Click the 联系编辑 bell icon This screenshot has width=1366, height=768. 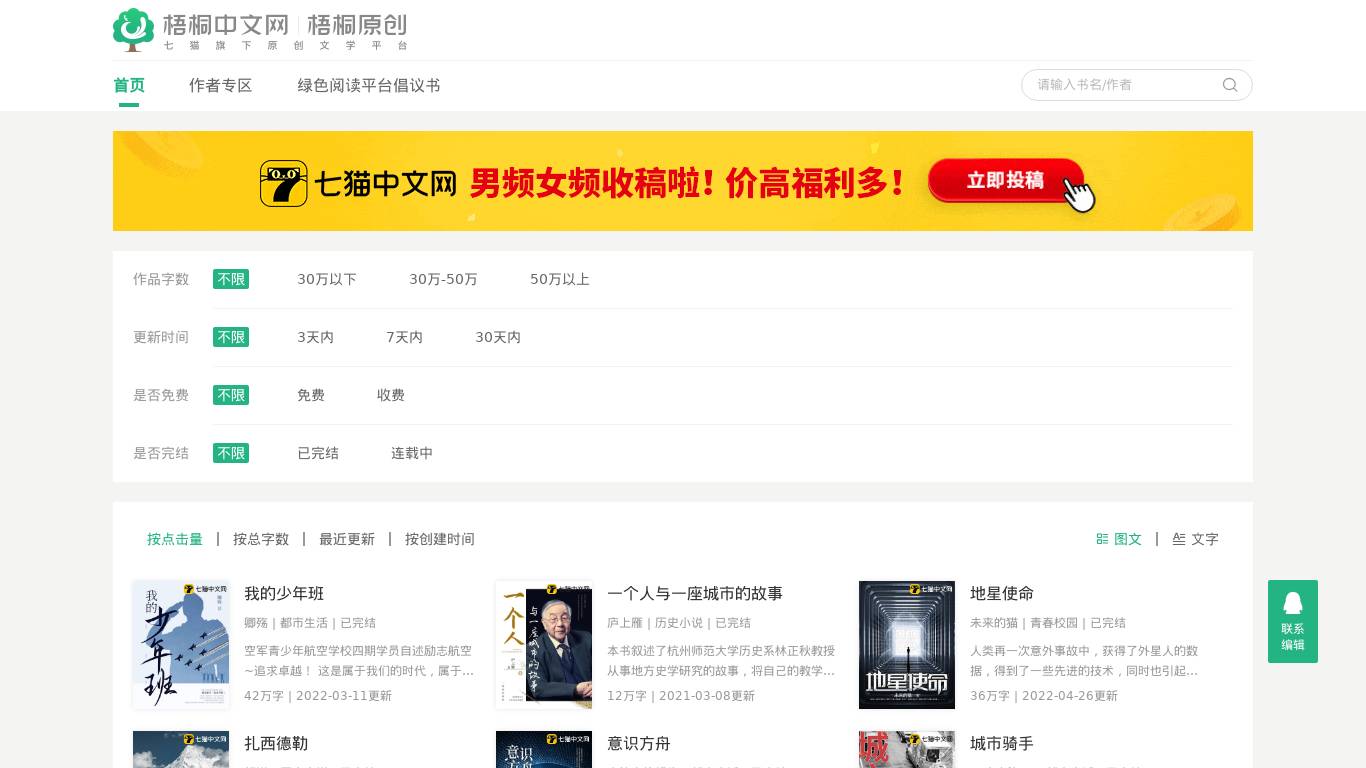1293,603
